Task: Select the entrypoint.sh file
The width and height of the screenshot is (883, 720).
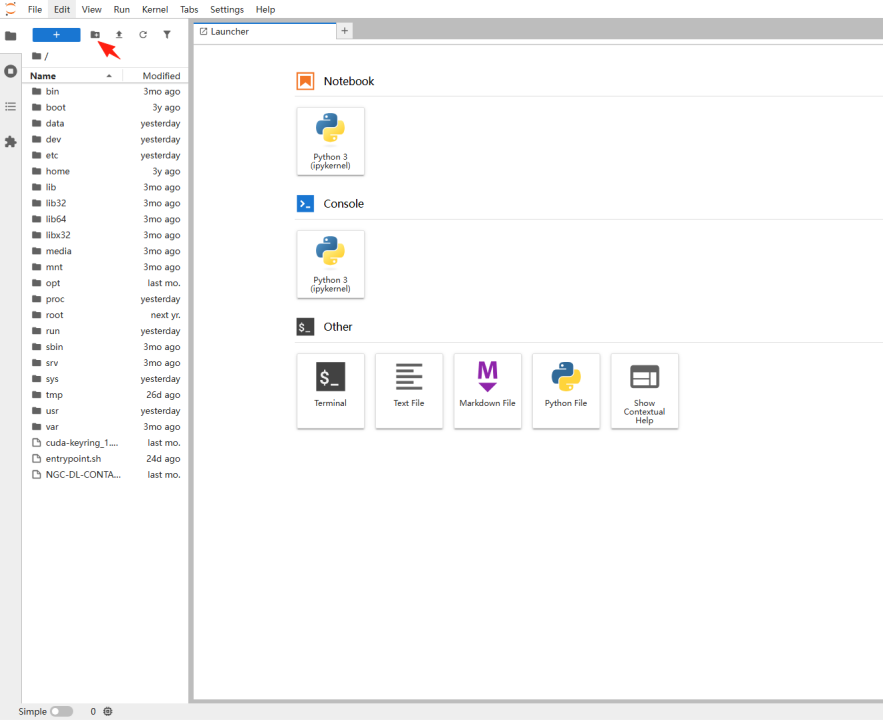Action: coord(105,459)
